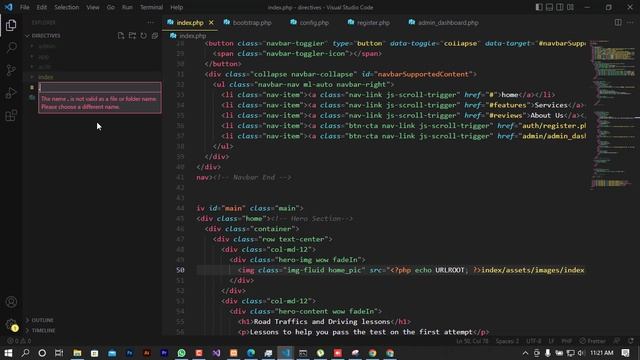Show hidden system tray icons
This screenshot has width=640, height=360.
525,353
